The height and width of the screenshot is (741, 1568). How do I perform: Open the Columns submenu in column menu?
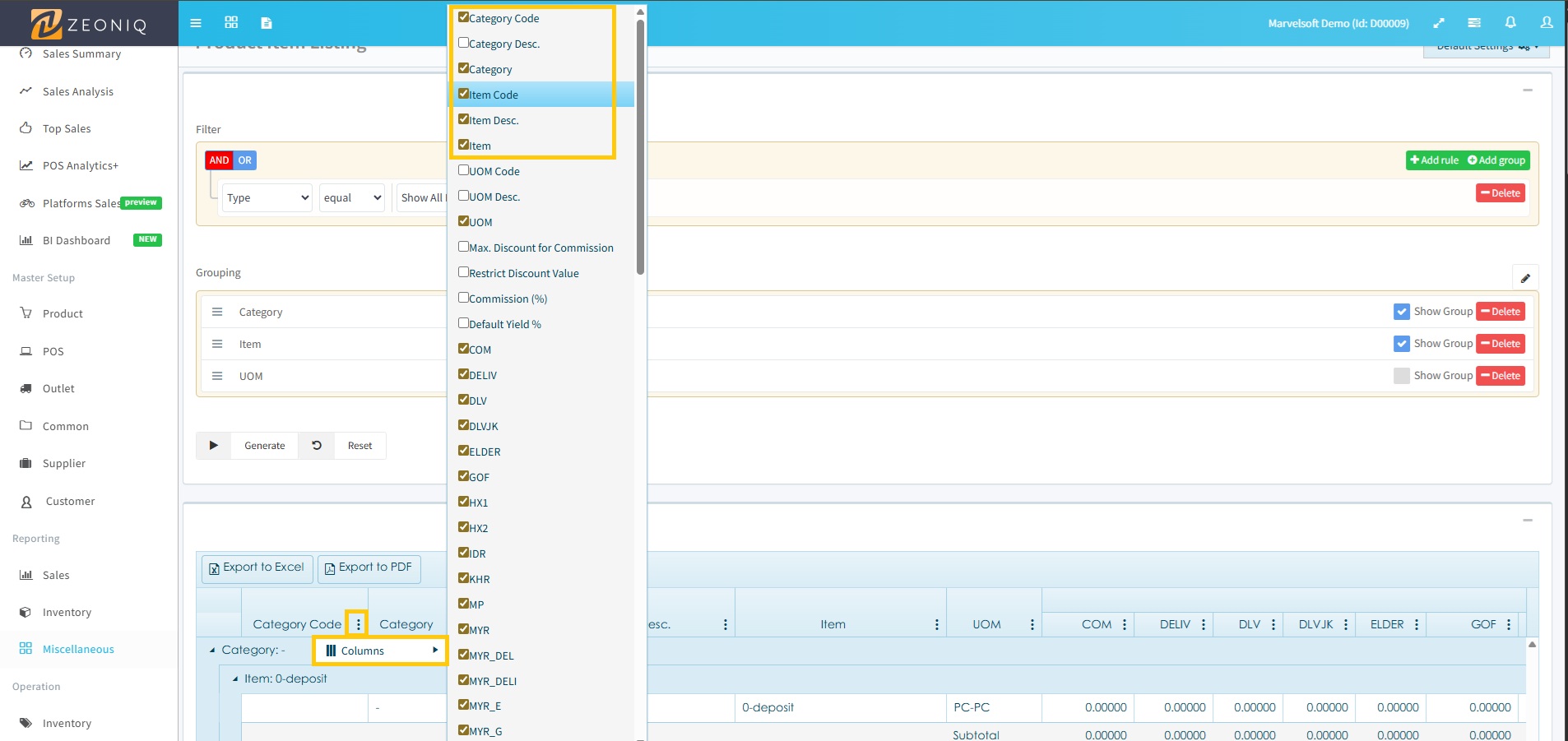(x=379, y=650)
